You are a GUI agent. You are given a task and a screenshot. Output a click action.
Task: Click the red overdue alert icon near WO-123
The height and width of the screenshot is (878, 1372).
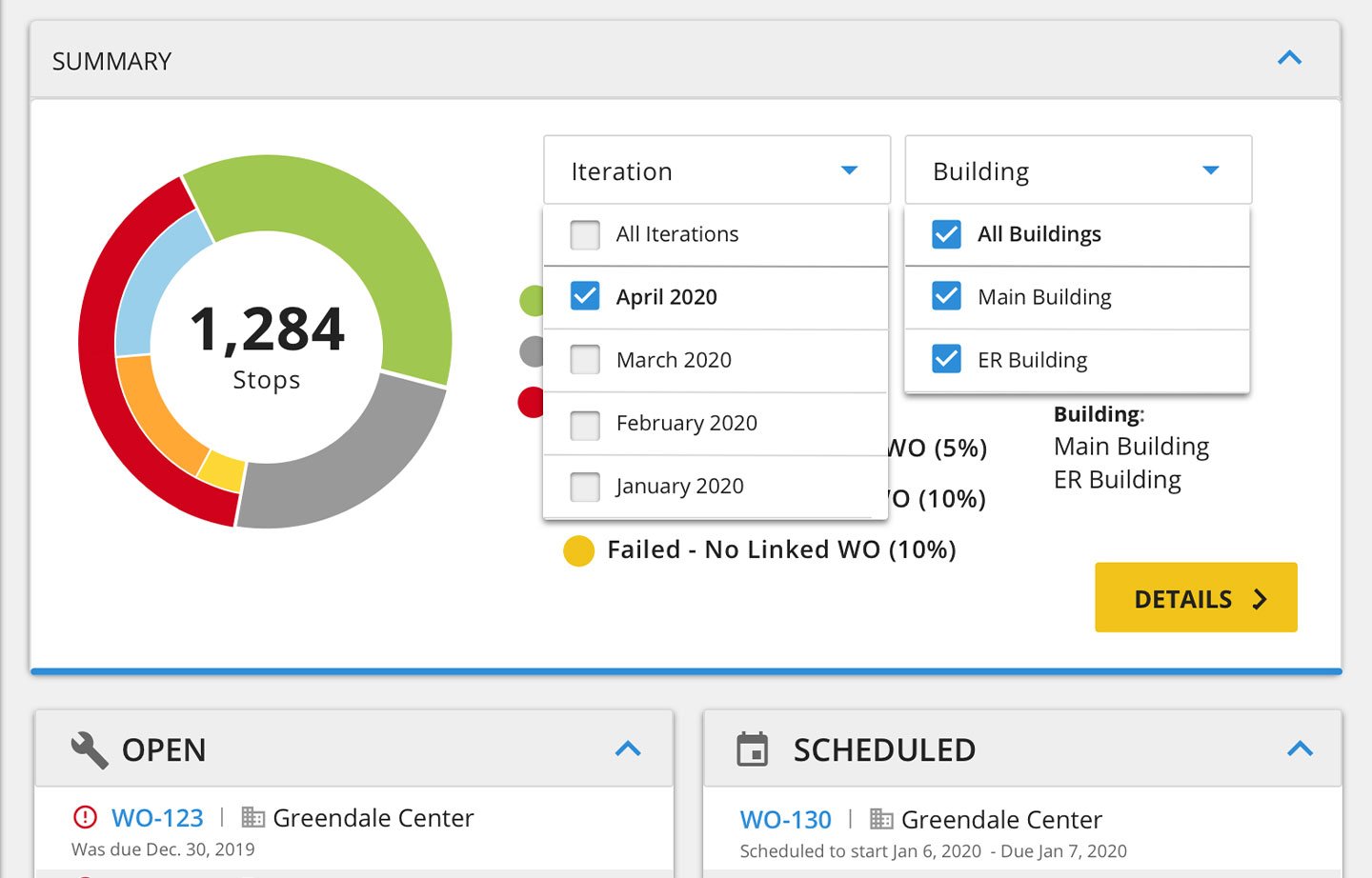coord(85,817)
